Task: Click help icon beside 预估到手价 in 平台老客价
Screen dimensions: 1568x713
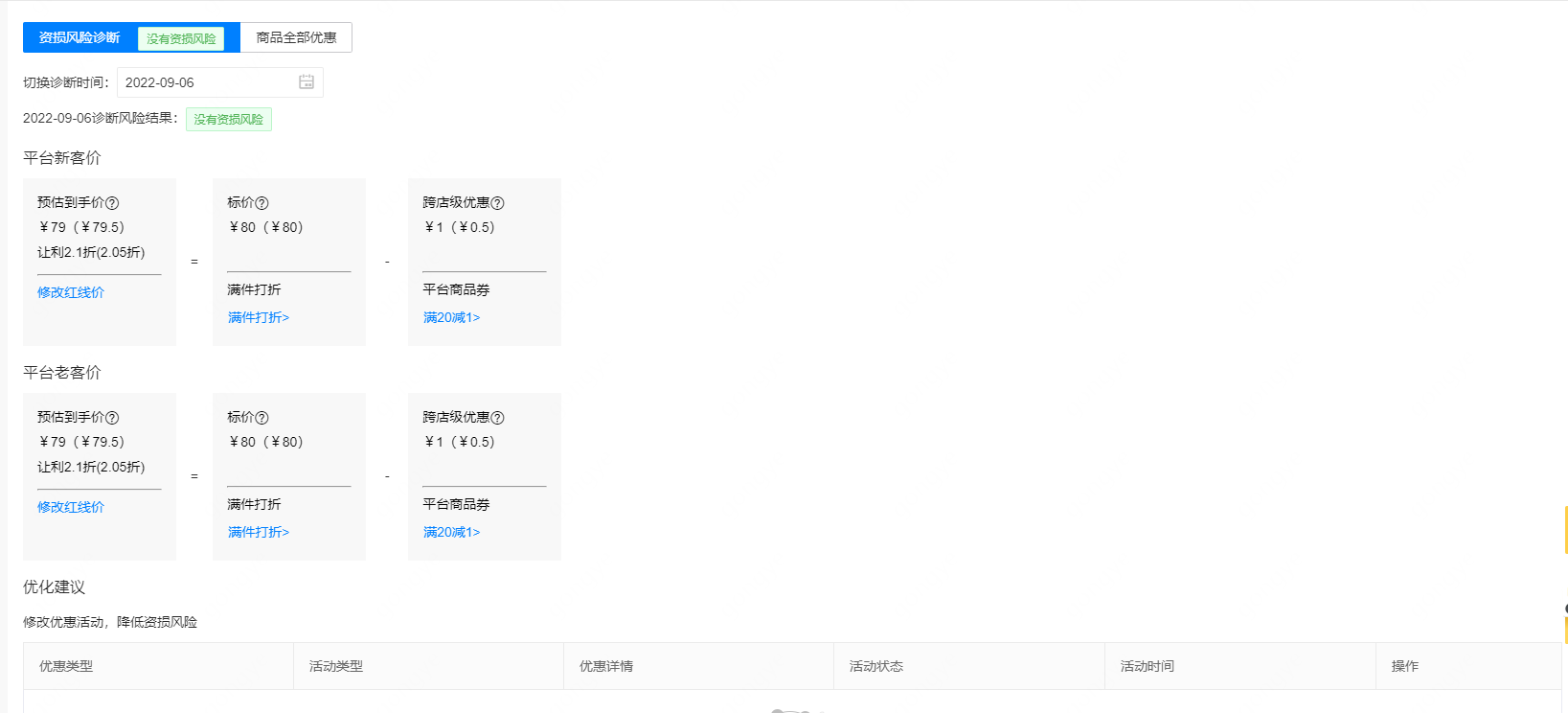Action: [112, 418]
